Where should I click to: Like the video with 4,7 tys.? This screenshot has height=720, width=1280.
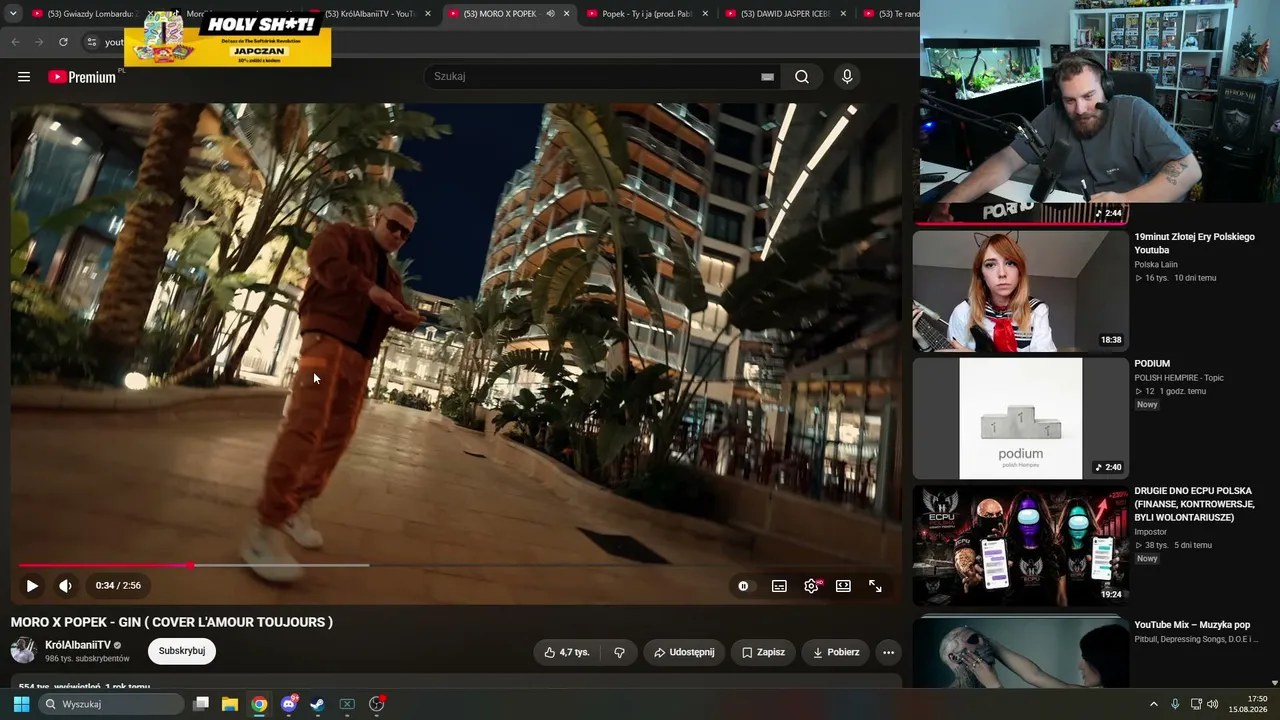[567, 652]
